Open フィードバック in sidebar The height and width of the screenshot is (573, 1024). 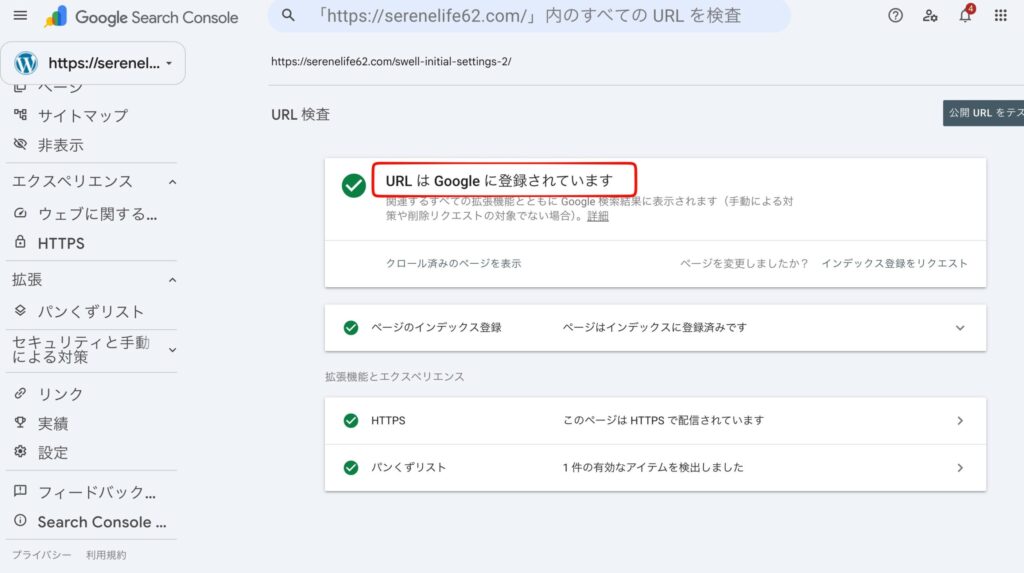point(97,491)
